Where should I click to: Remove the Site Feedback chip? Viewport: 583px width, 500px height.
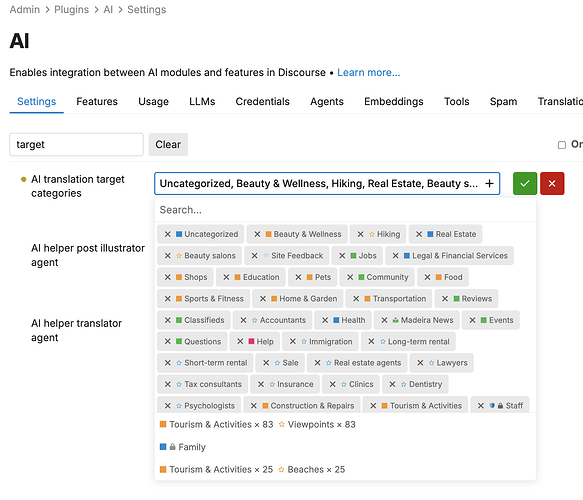click(254, 256)
